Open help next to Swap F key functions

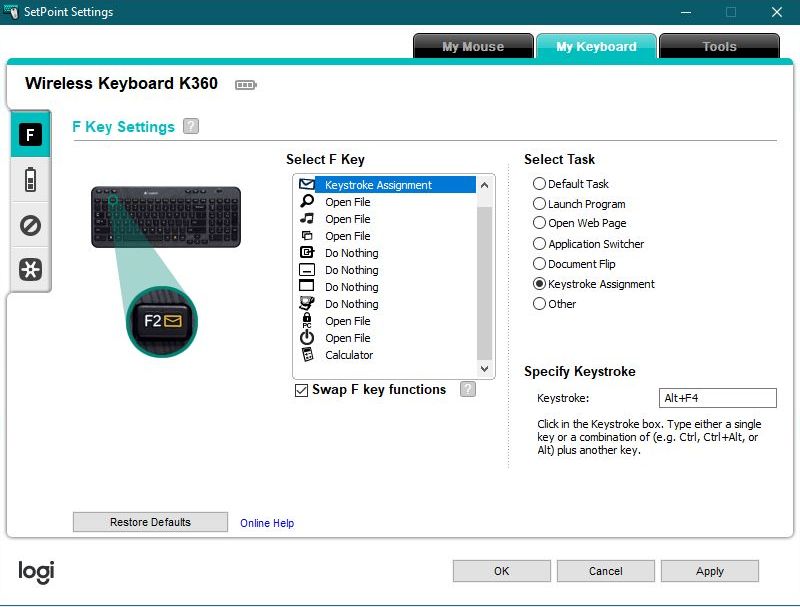pos(467,389)
